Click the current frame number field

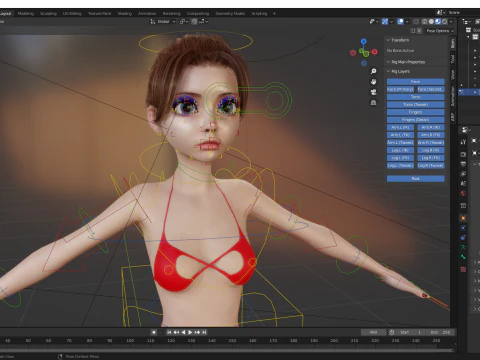pyautogui.click(x=373, y=332)
